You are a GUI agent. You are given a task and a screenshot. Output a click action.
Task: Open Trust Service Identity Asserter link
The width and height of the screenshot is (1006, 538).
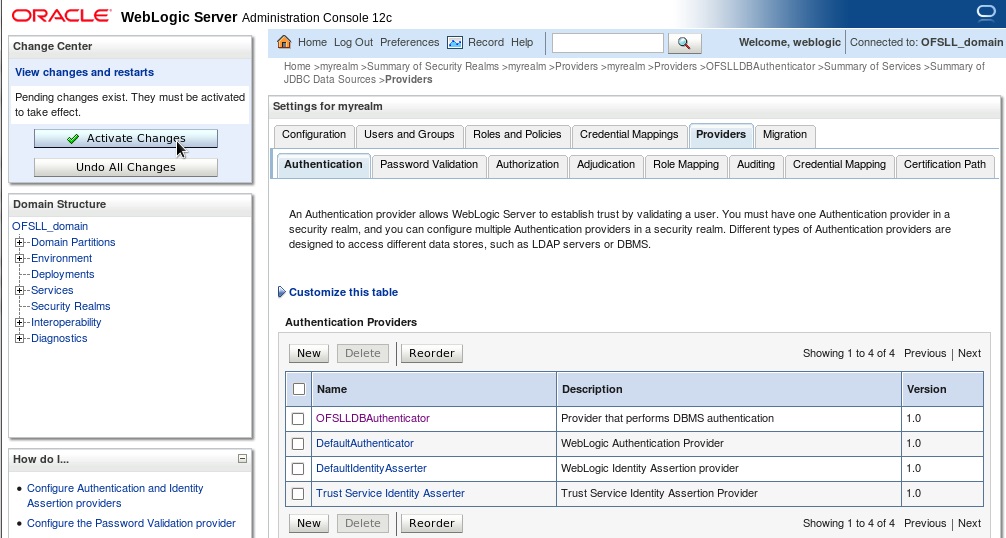(390, 494)
